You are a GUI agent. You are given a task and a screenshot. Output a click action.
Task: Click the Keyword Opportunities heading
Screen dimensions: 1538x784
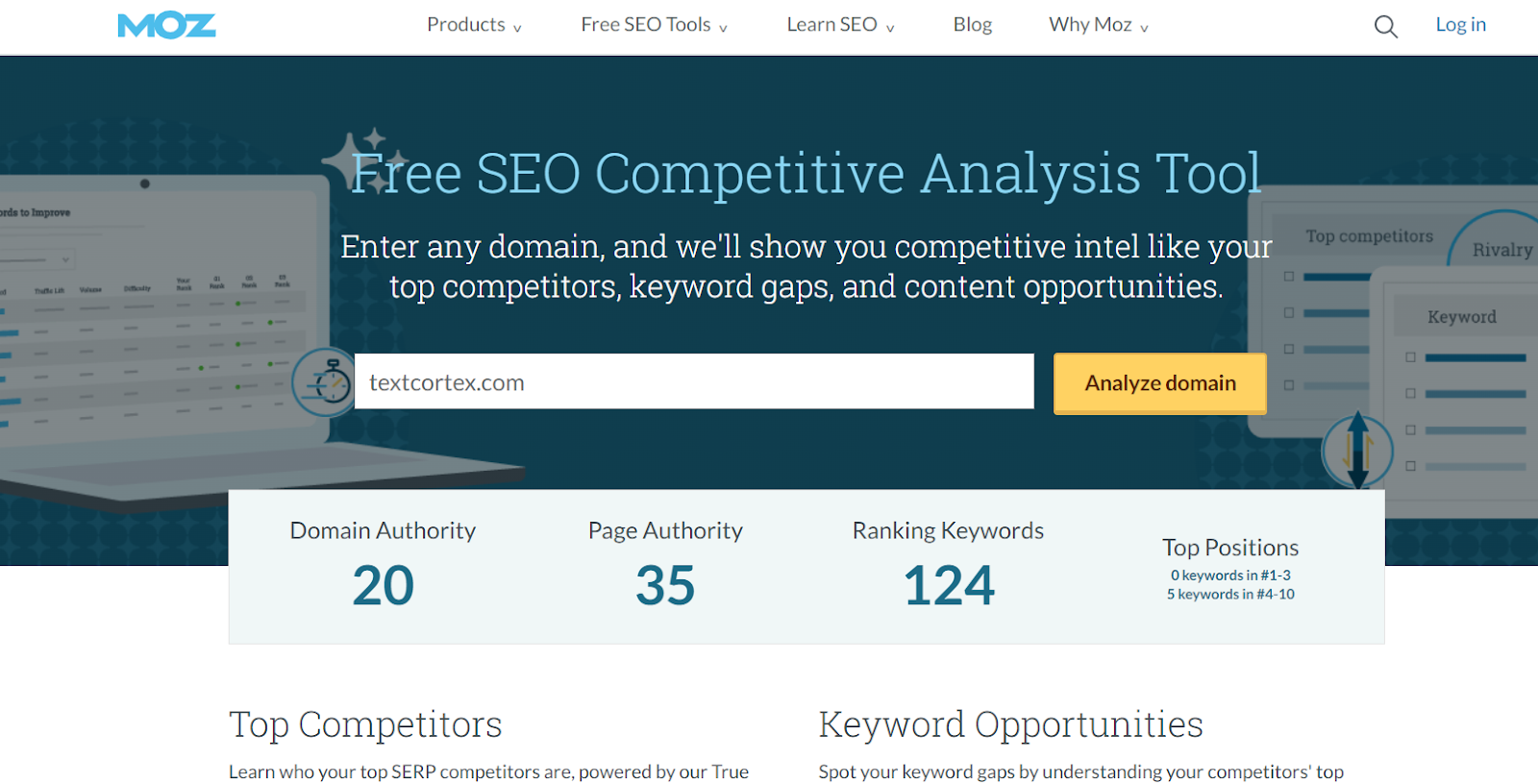click(1010, 724)
